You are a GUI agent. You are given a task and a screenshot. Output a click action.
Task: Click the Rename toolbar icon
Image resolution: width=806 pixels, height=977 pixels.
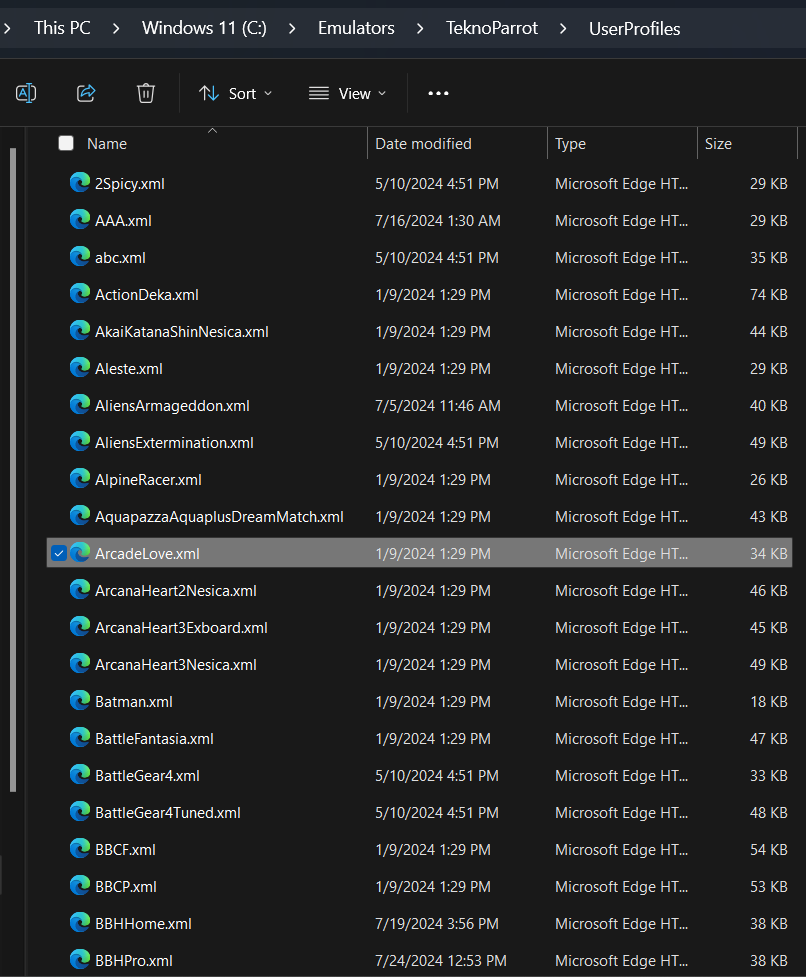tap(26, 93)
